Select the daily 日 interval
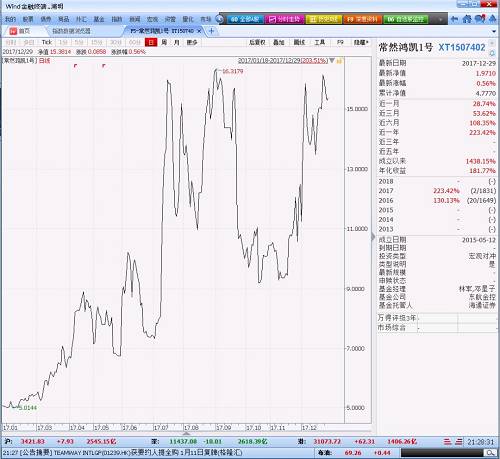The height and width of the screenshot is (459, 500). click(151, 42)
